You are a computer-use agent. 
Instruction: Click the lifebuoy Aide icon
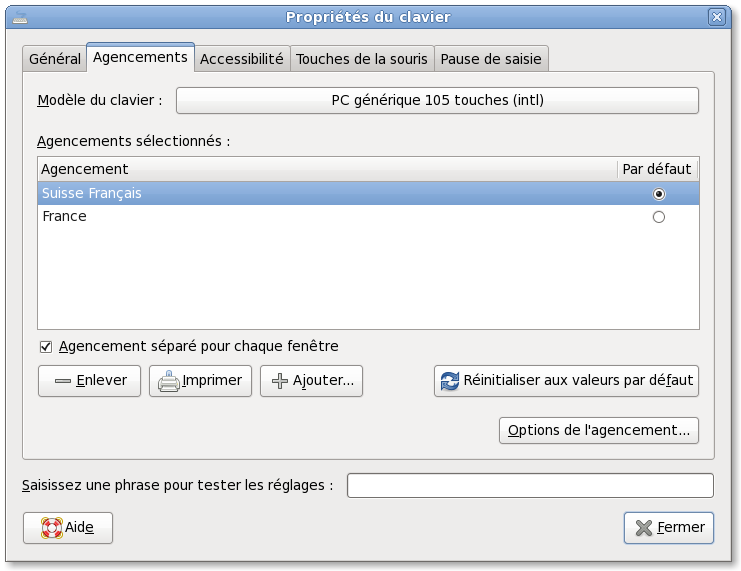[51, 528]
